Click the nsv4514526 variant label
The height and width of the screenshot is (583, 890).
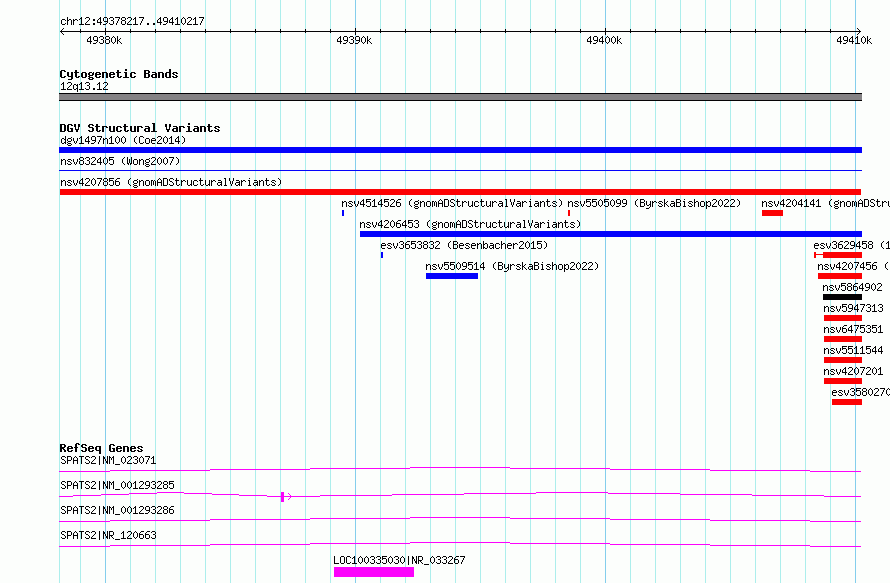pyautogui.click(x=452, y=203)
